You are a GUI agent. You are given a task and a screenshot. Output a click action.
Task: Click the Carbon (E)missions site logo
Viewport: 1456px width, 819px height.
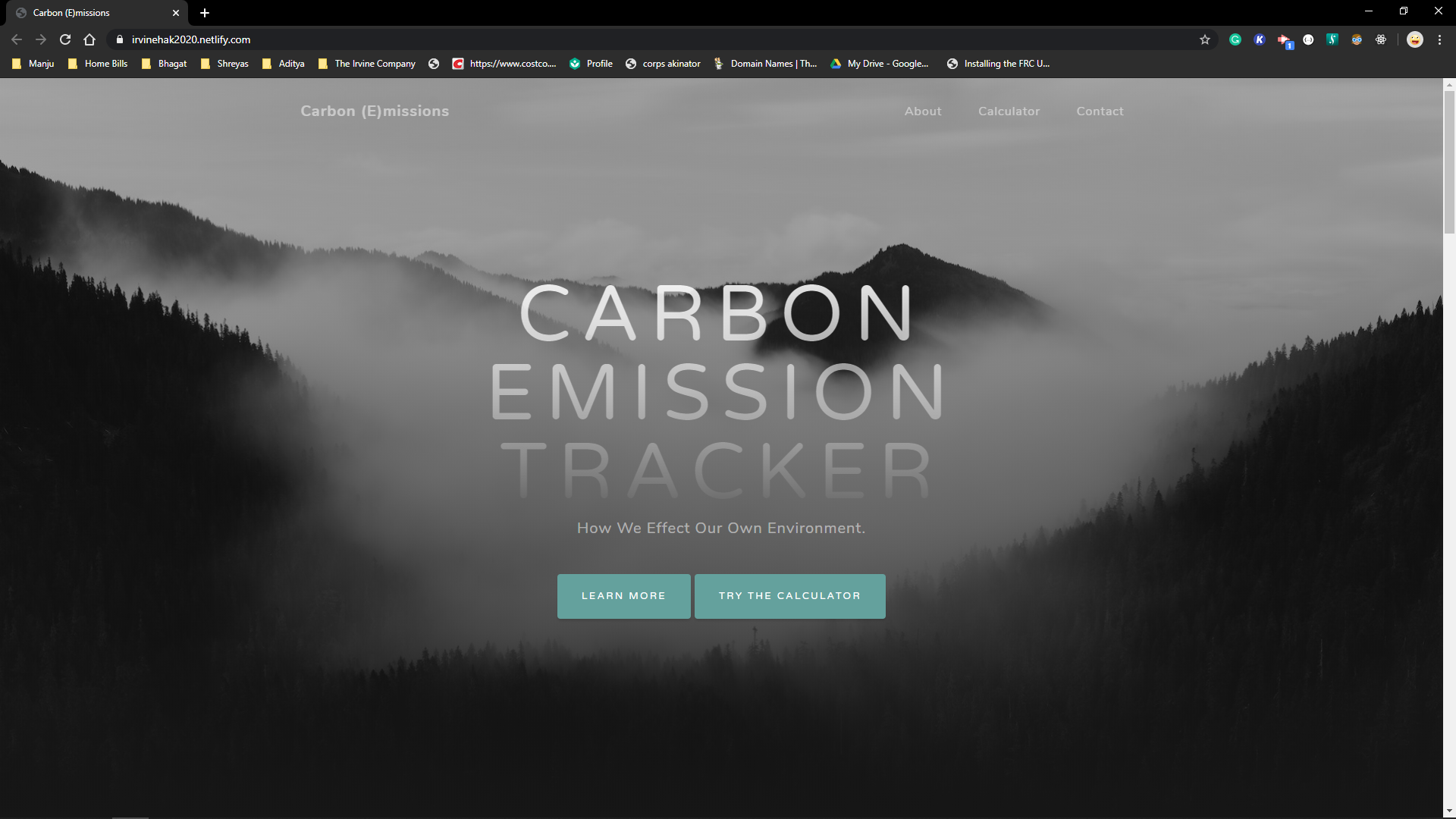[x=375, y=111]
